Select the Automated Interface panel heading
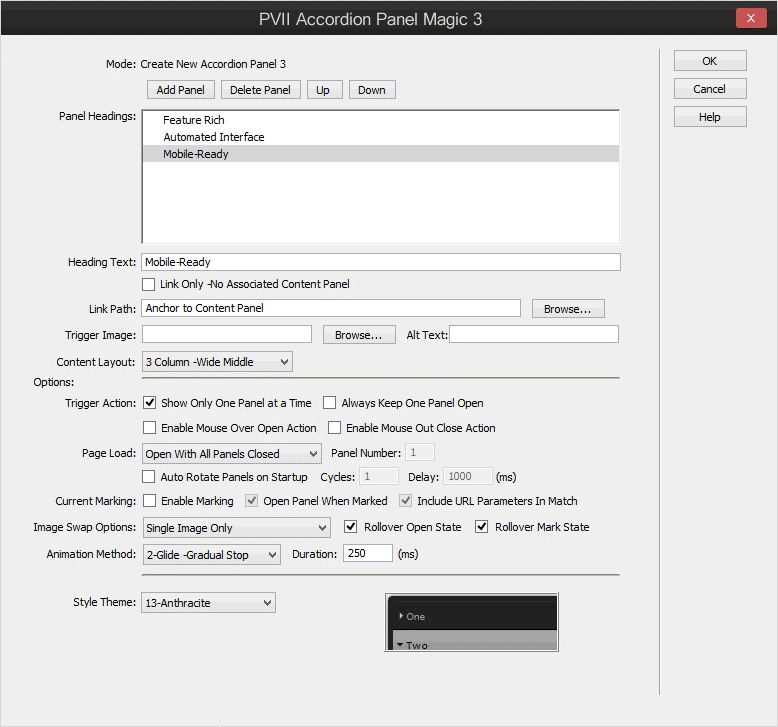Screen dimensions: 778x727 click(381, 137)
